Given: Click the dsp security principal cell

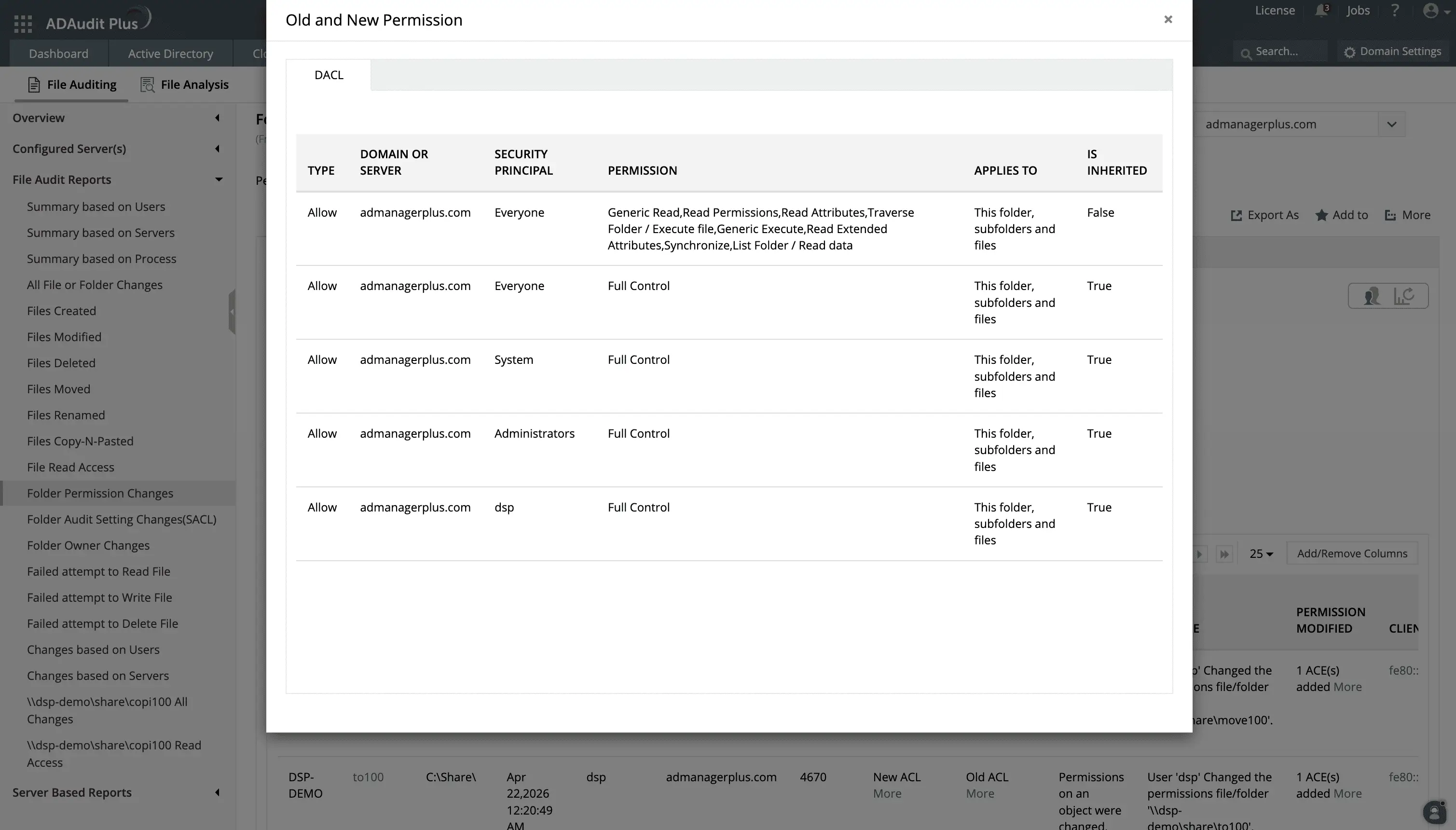Looking at the screenshot, I should click(x=504, y=507).
